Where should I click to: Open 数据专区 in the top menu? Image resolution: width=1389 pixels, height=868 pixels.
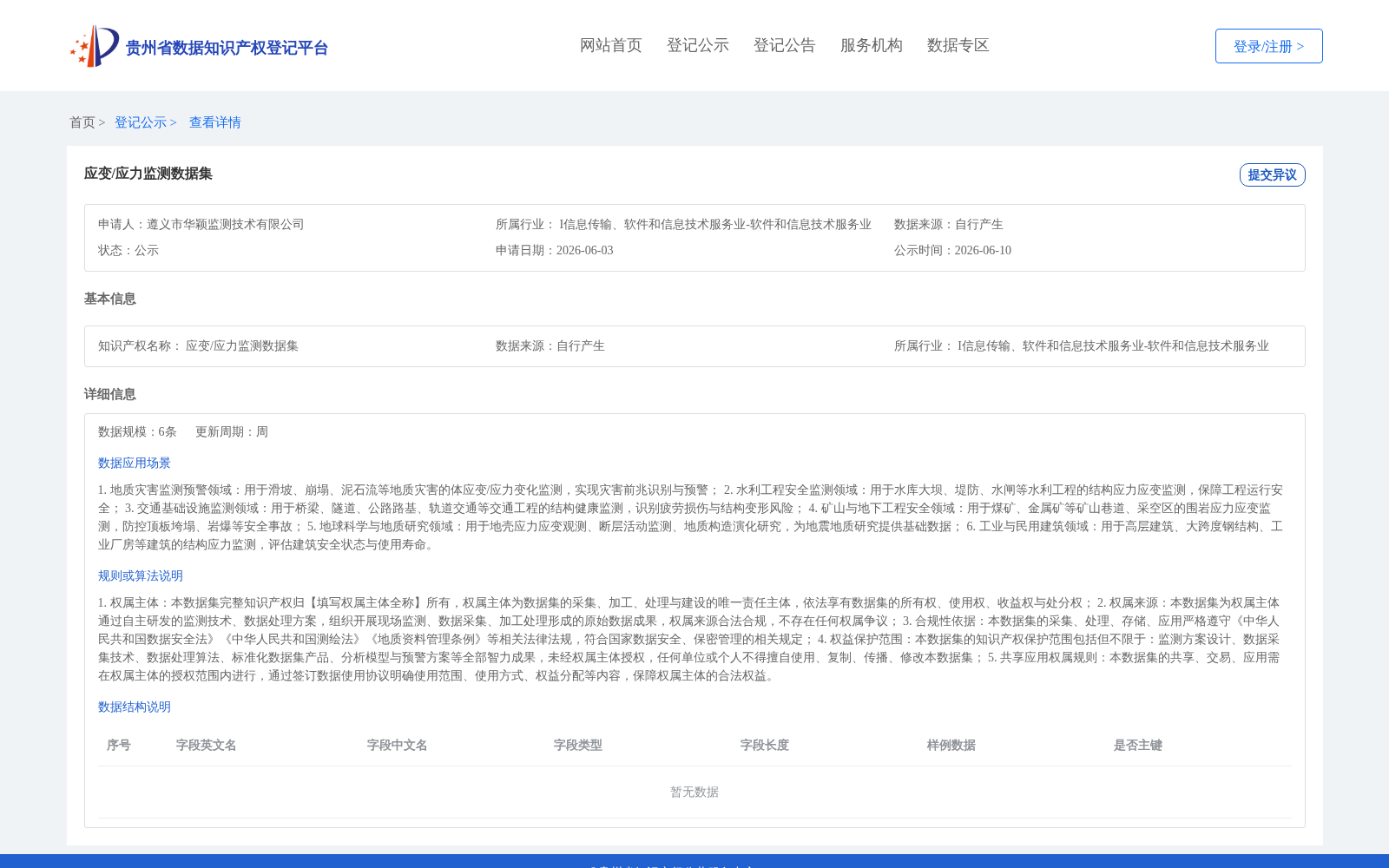coord(958,45)
